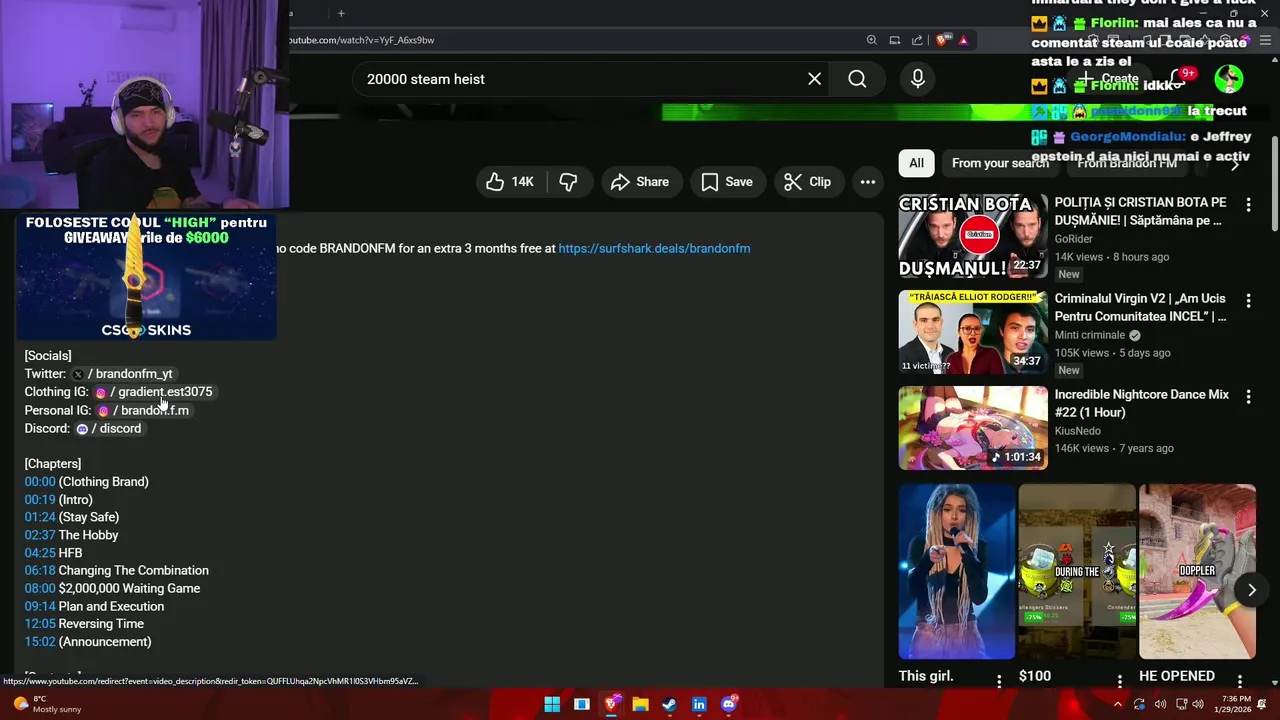Open the browser hamburger menu
This screenshot has height=720, width=1280.
coord(1265,40)
